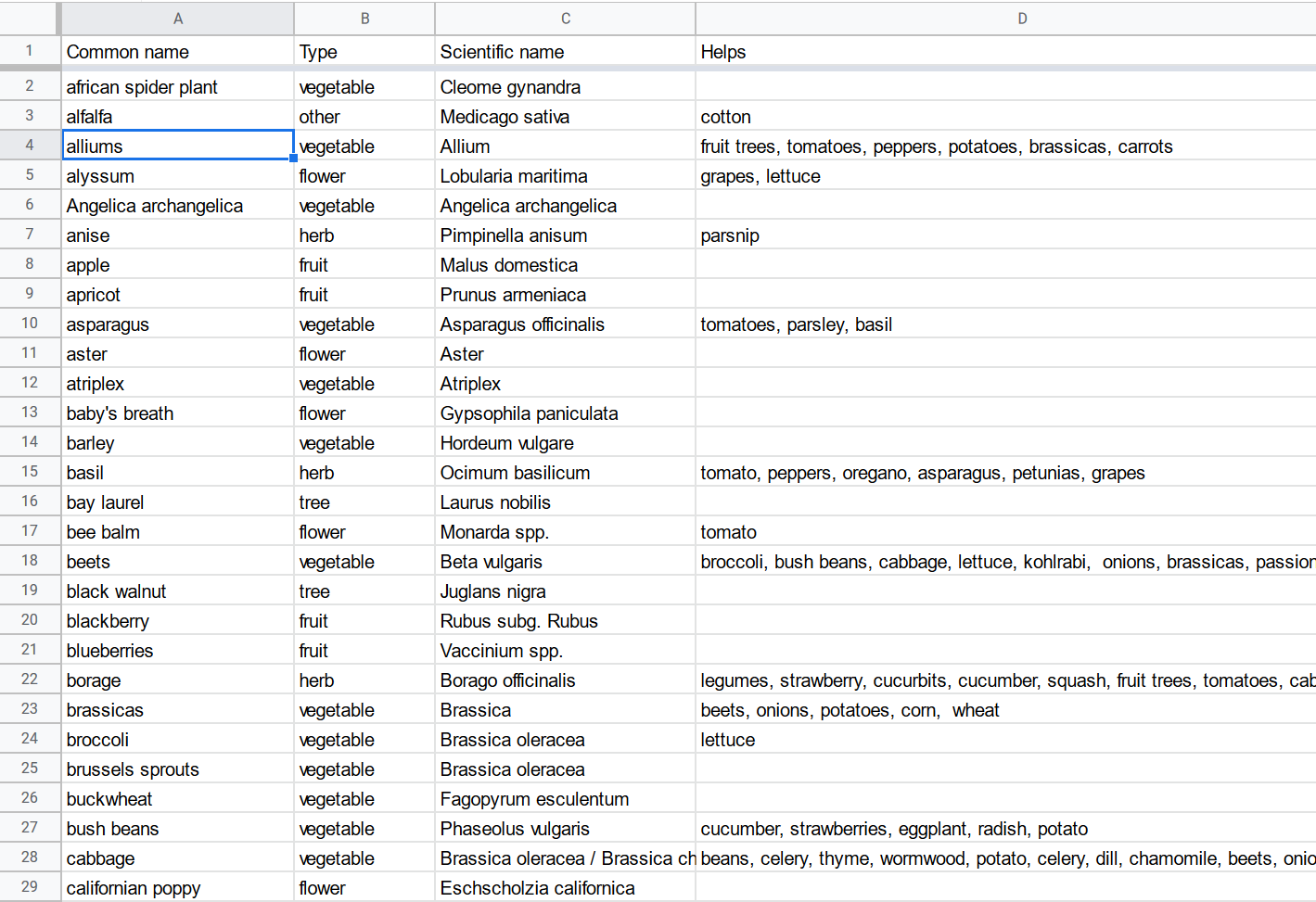Select the 'african spider plant' cell

click(177, 87)
